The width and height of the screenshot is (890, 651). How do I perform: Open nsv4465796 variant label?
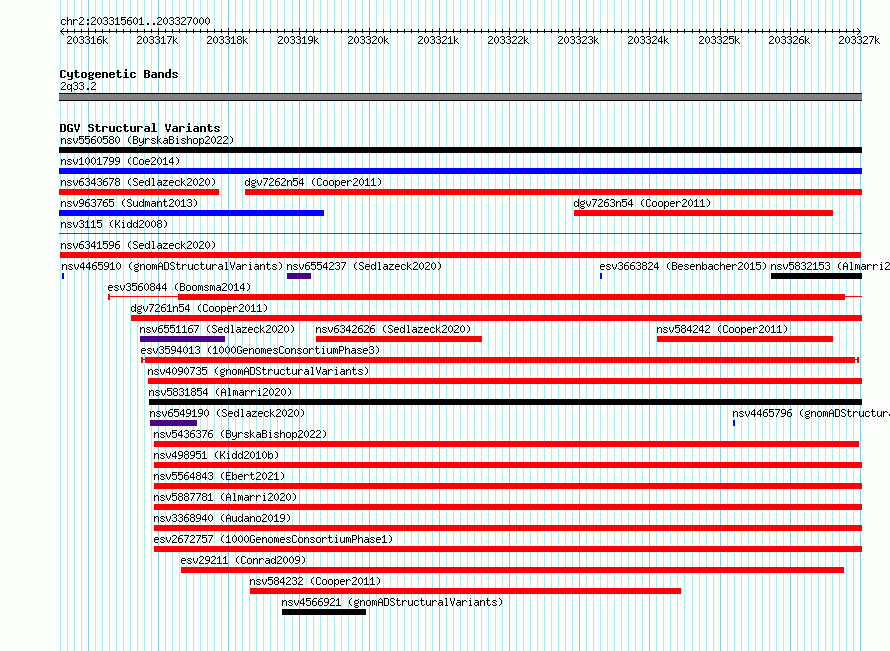[811, 413]
